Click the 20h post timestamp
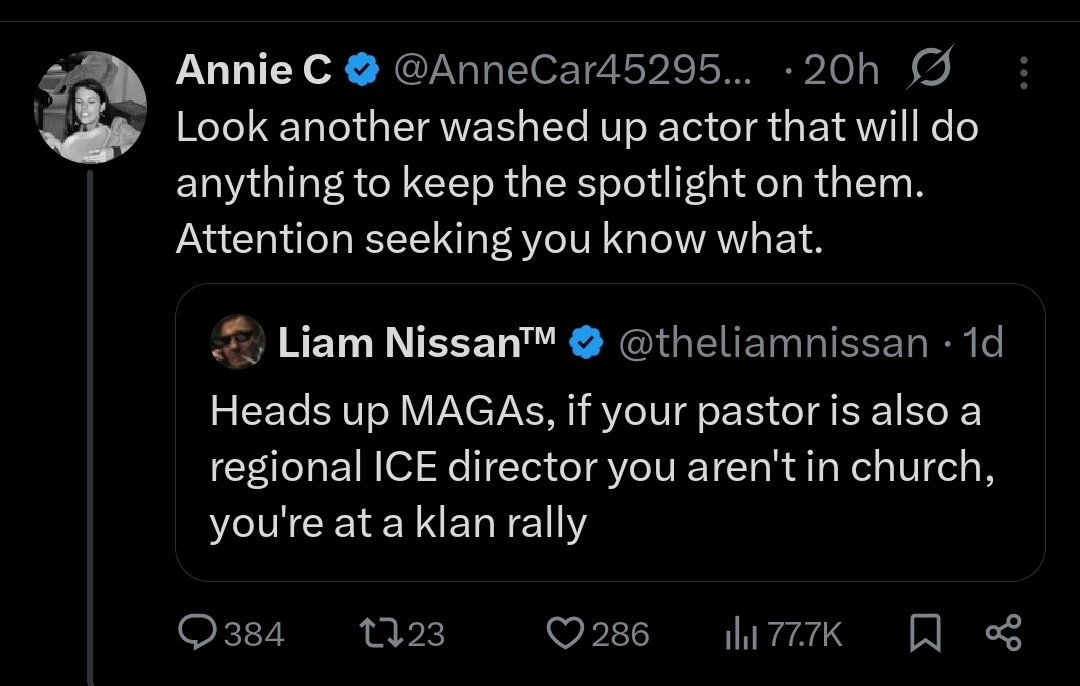Image resolution: width=1080 pixels, height=686 pixels. (839, 70)
